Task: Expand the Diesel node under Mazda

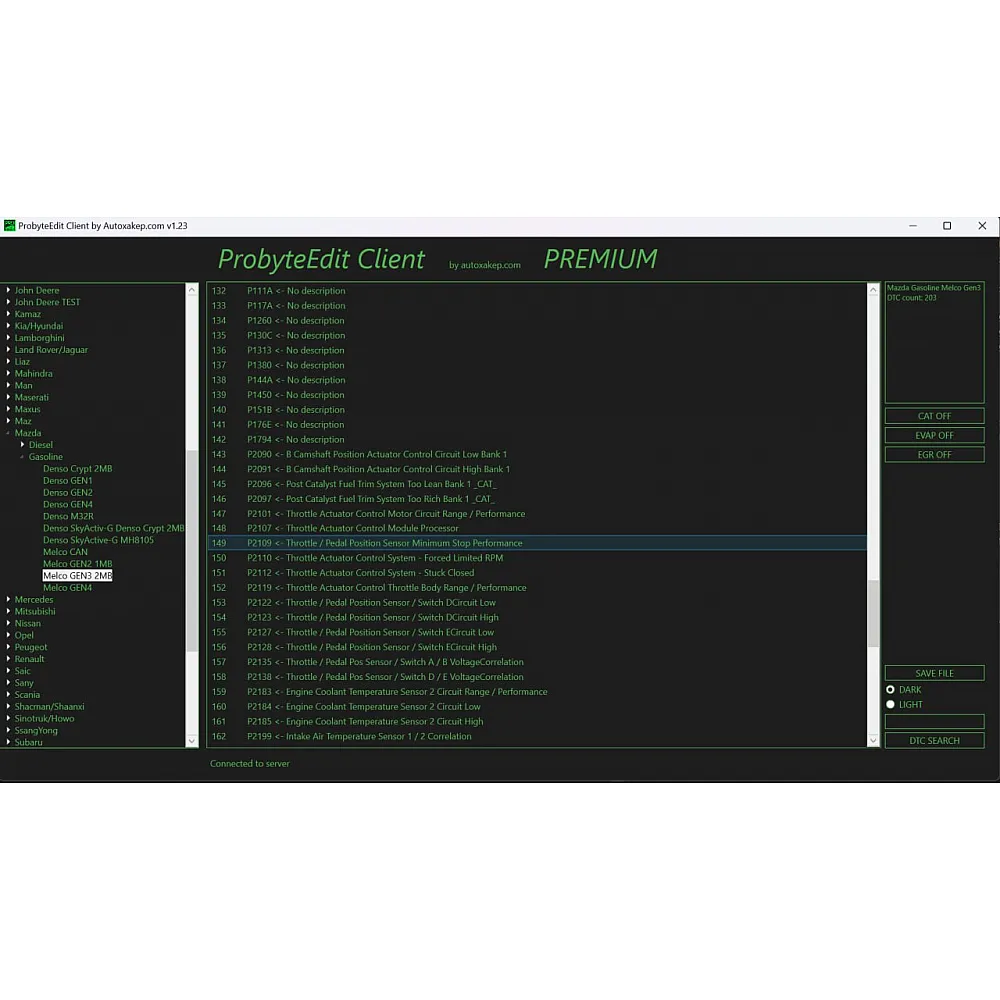Action: click(x=23, y=445)
